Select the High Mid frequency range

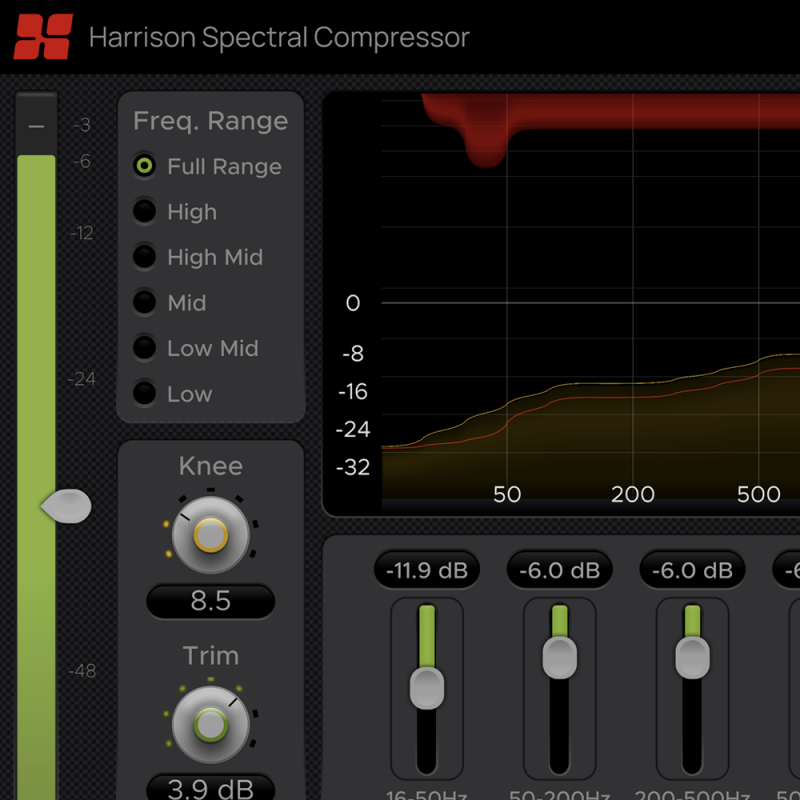pyautogui.click(x=144, y=257)
